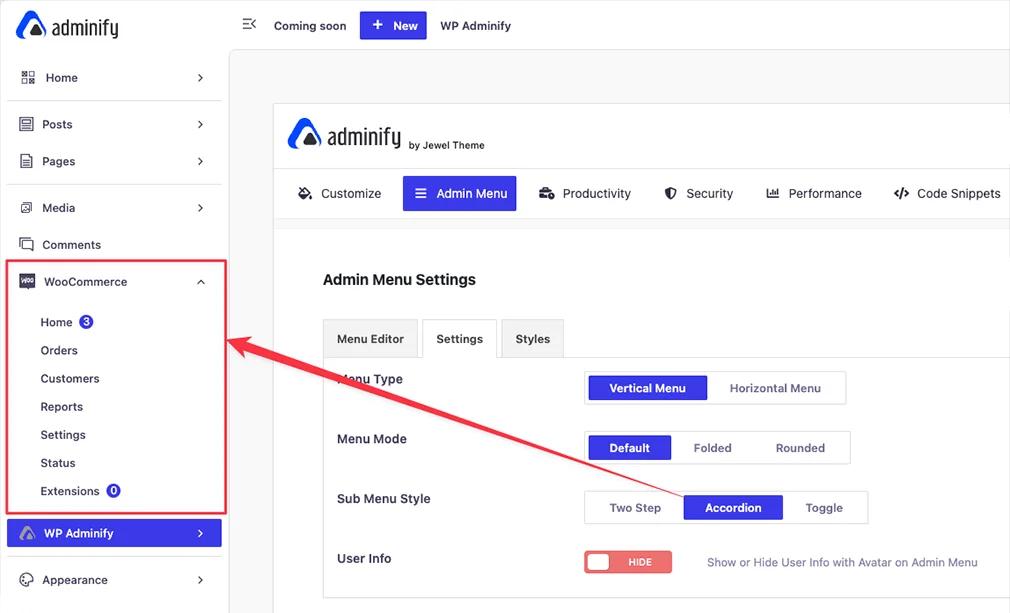The image size is (1010, 613).
Task: Open WooCommerce Customers submenu
Action: click(70, 379)
